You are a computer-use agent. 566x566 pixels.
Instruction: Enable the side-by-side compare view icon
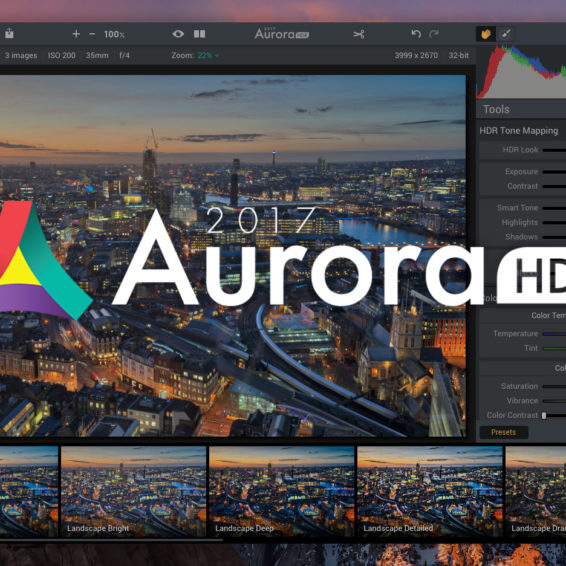coord(199,34)
